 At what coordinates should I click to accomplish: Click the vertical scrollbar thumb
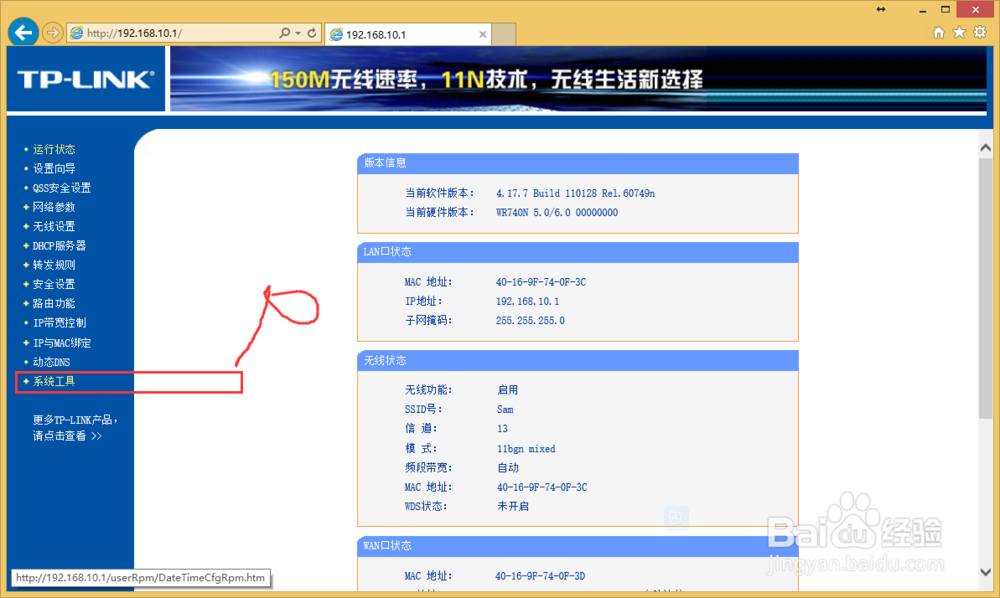point(985,288)
